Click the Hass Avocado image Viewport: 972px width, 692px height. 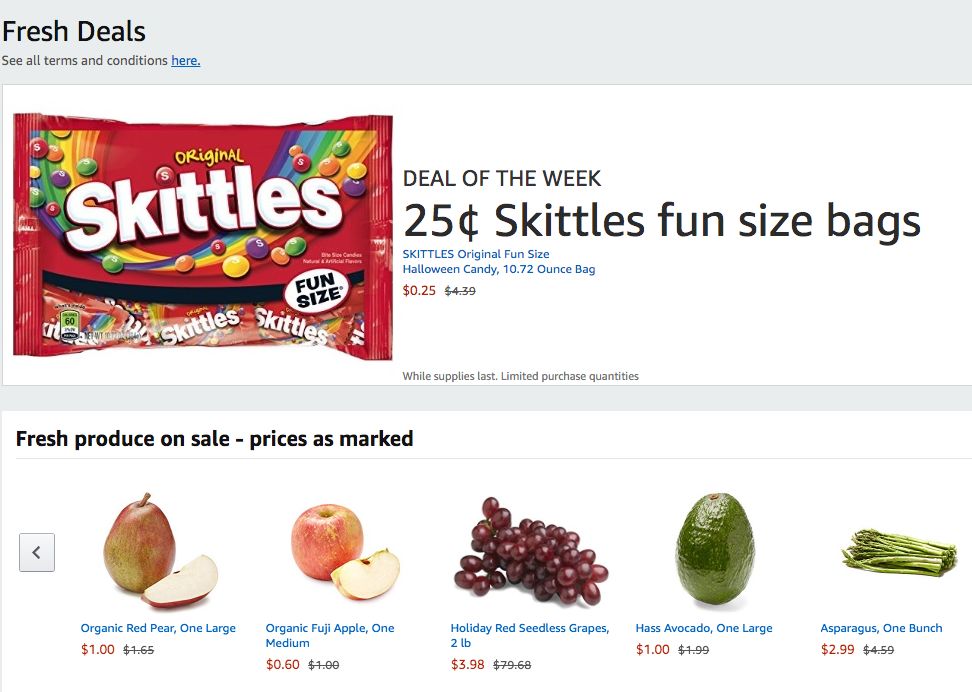coord(714,551)
